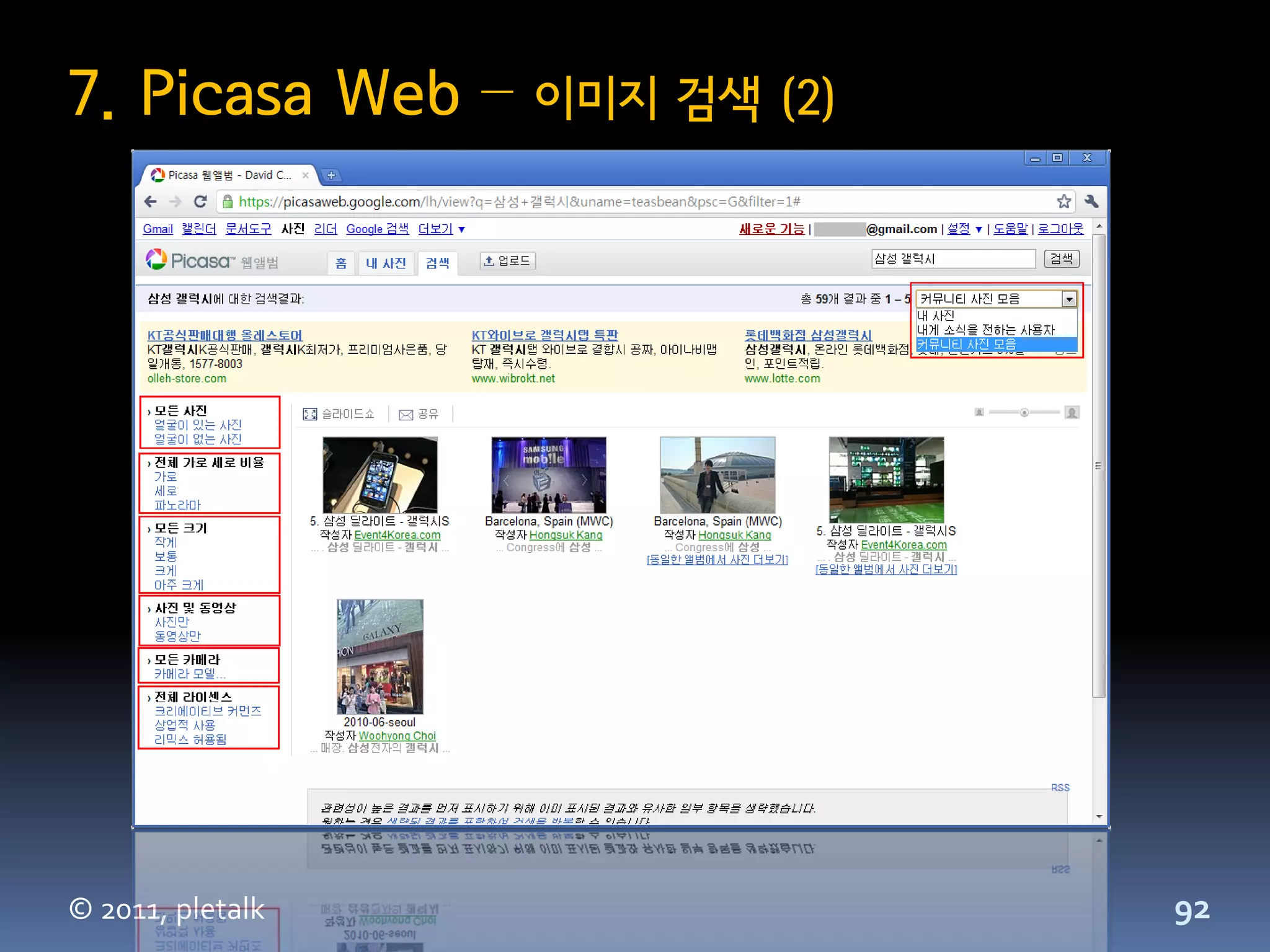Filter size by 아주 크게
Image resolution: width=1270 pixels, height=952 pixels.
[x=179, y=585]
